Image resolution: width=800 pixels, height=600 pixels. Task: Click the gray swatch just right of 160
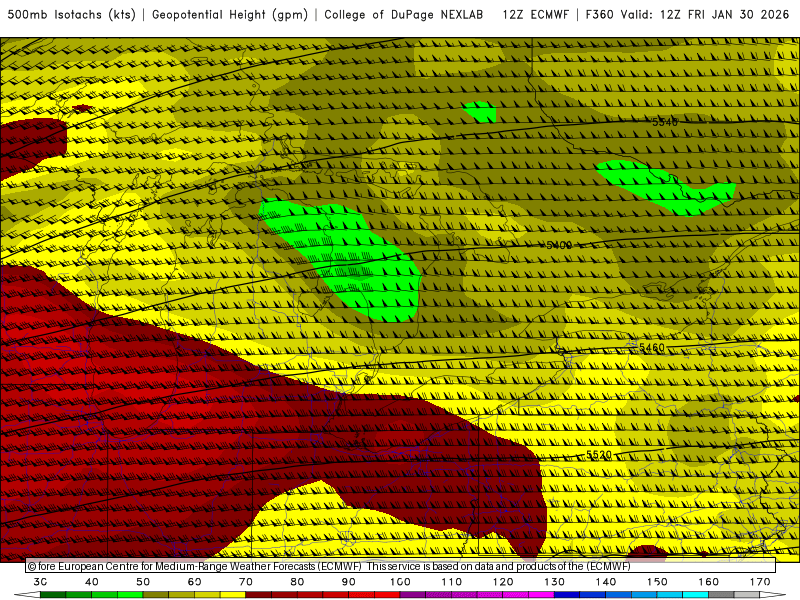(721, 595)
